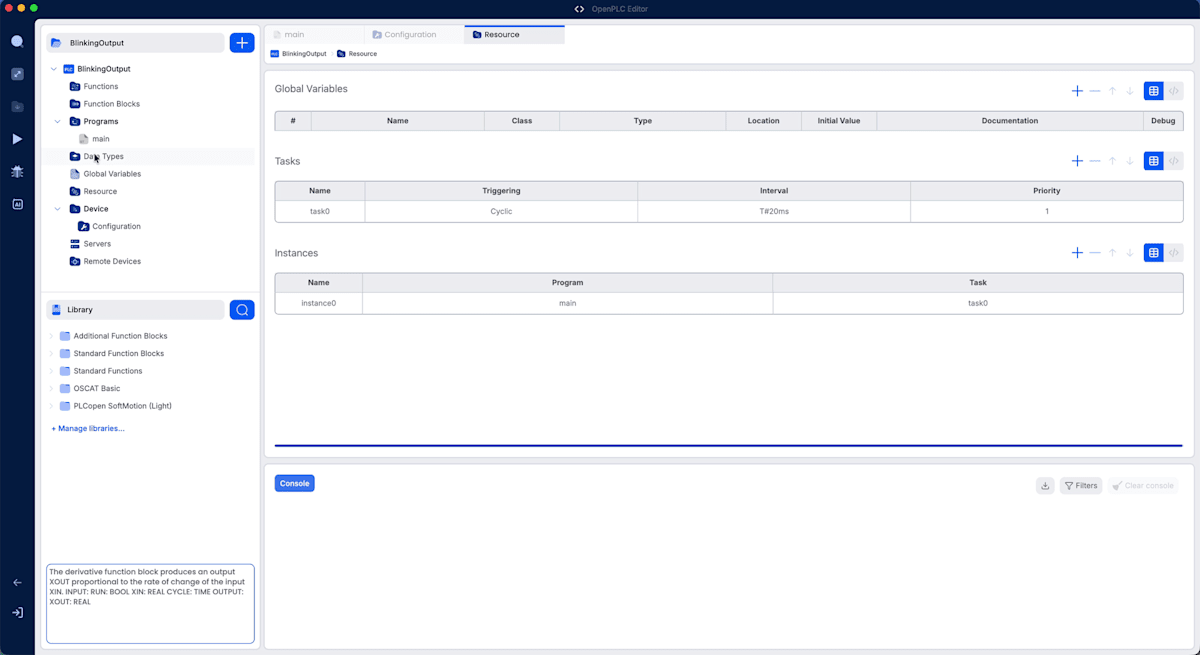Switch to the main tab
This screenshot has width=1200, height=655.
[314, 35]
